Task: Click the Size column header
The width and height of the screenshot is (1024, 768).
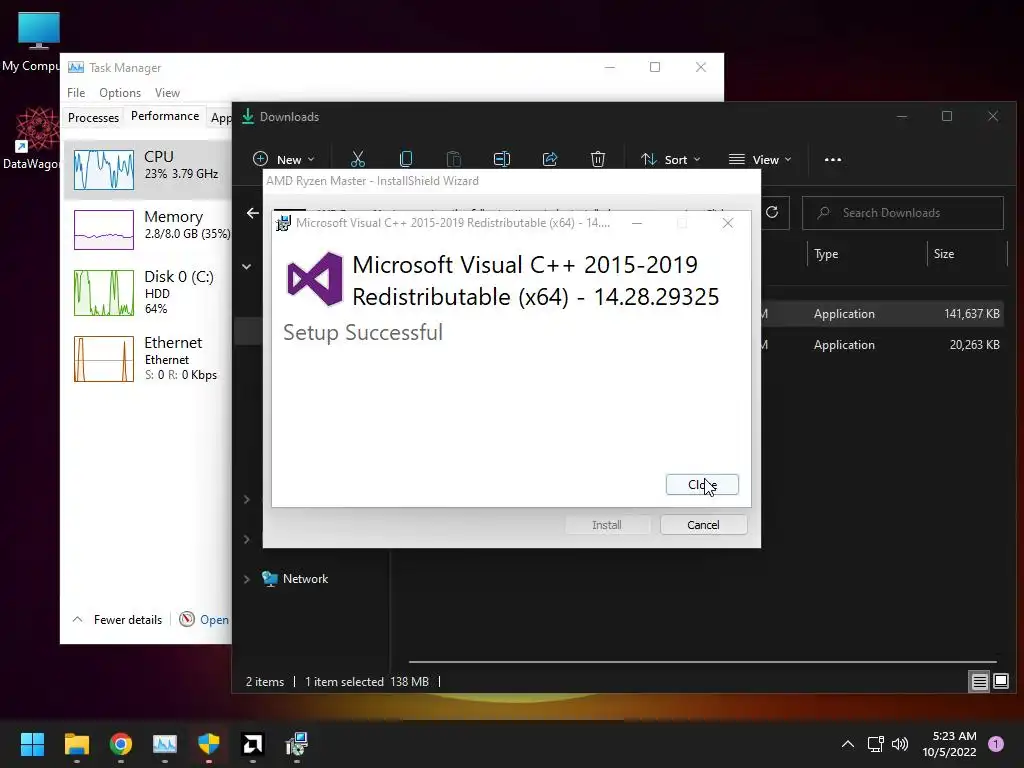Action: 967,254
